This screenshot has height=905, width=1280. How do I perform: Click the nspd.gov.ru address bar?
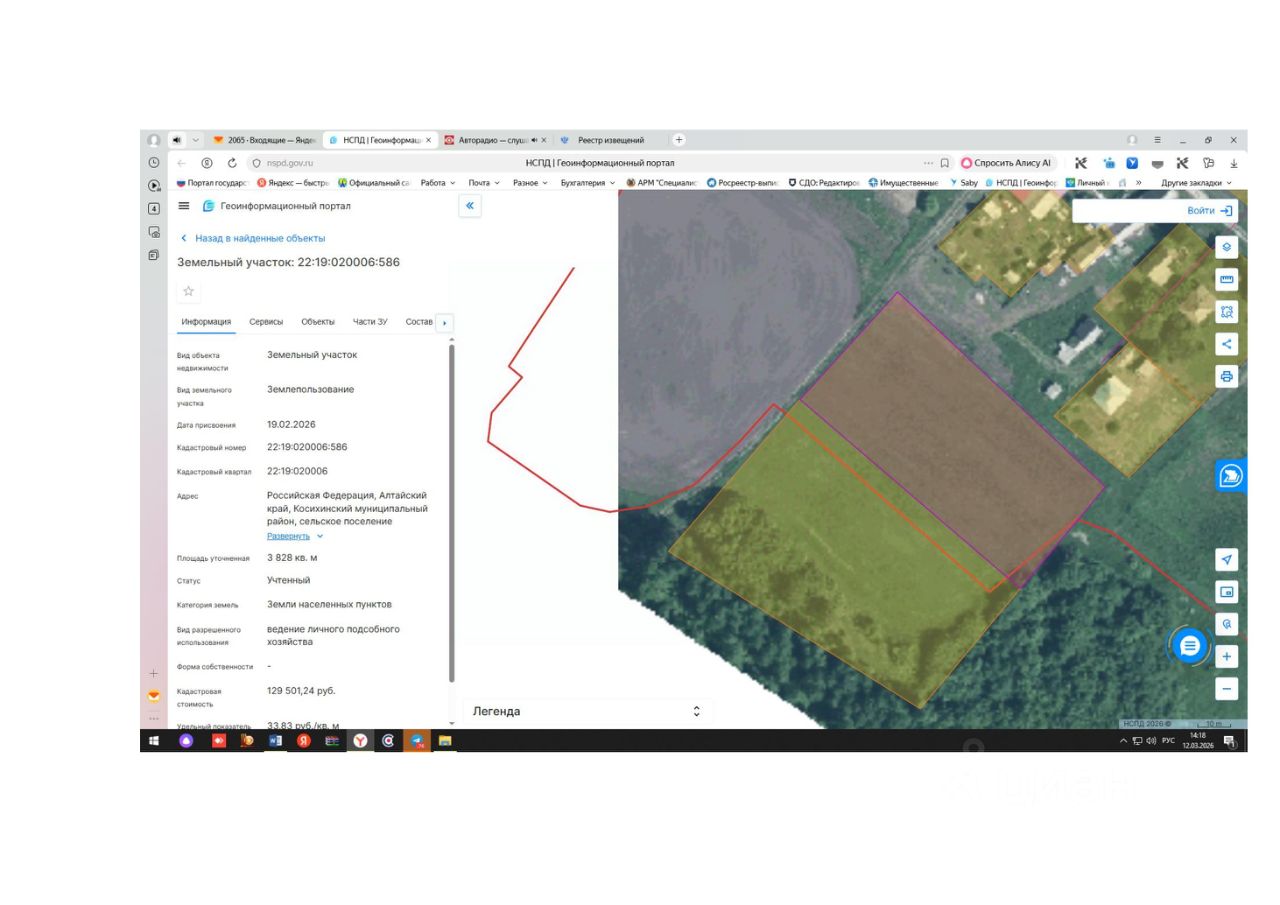click(x=290, y=163)
